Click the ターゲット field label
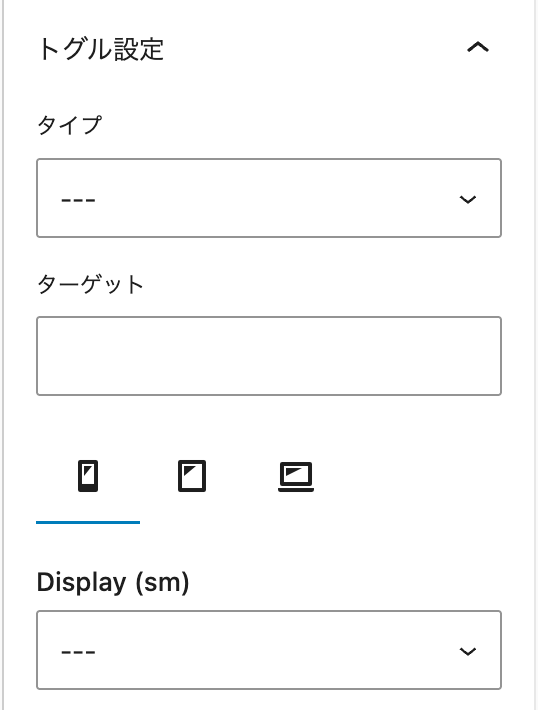Screen dimensions: 538x710 coord(91,285)
